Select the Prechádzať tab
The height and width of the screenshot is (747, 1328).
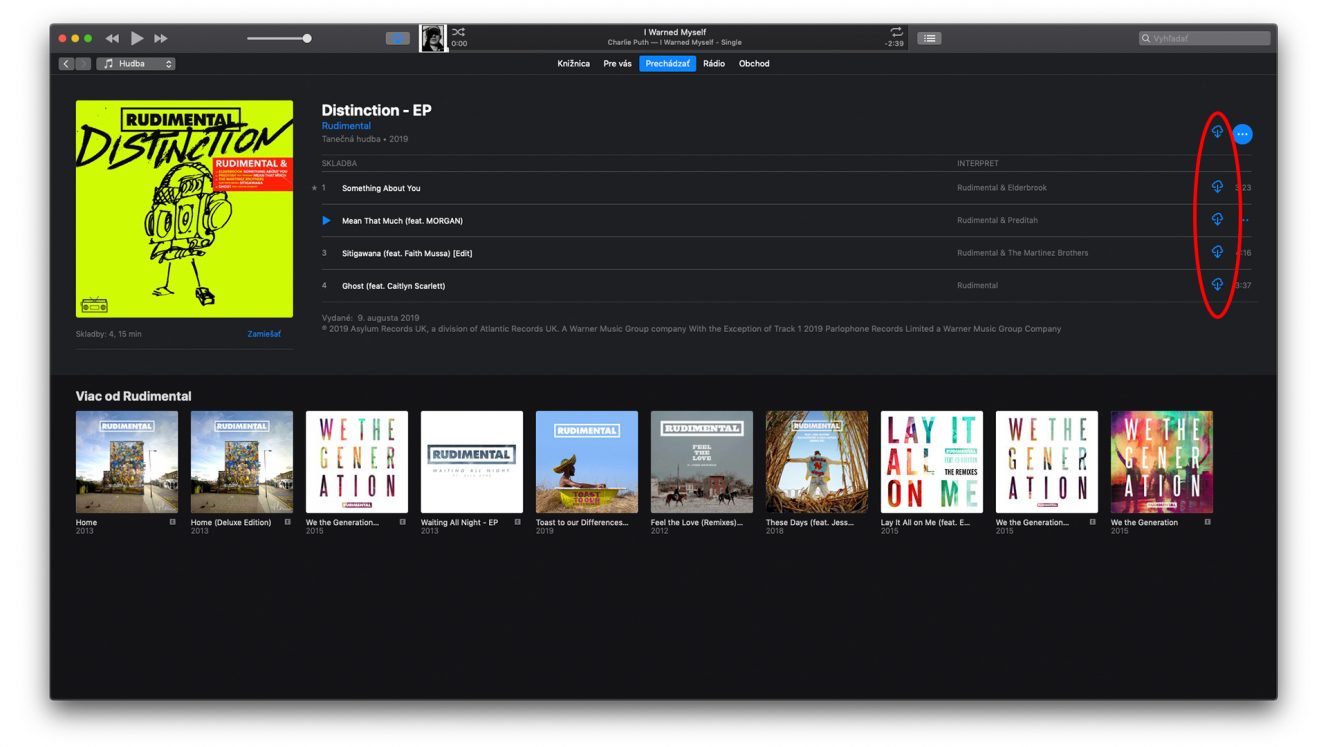pyautogui.click(x=667, y=64)
